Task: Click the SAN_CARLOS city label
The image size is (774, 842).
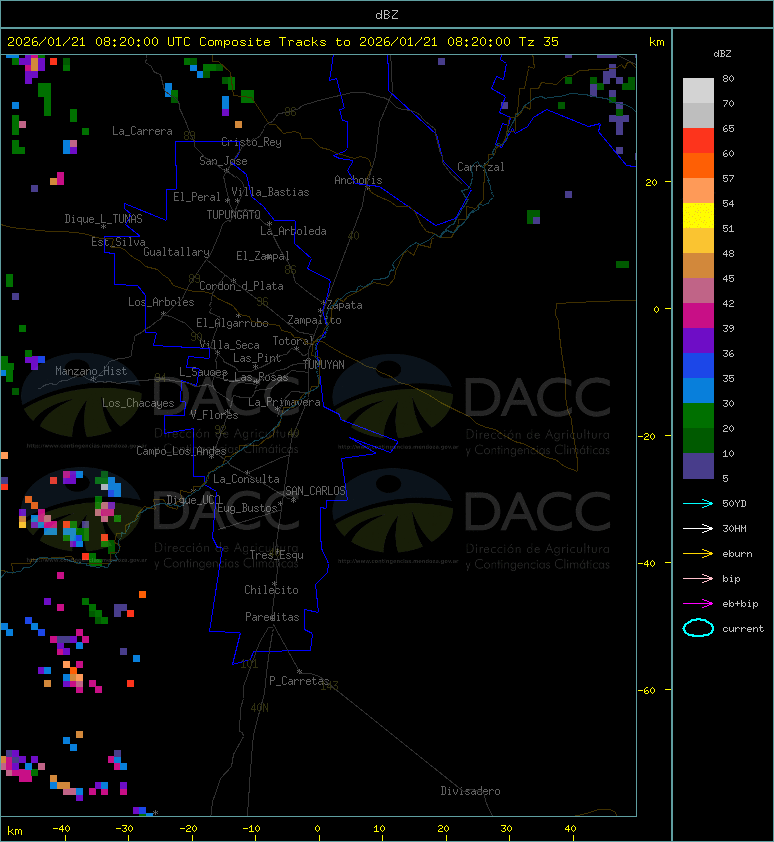Action: coord(315,491)
